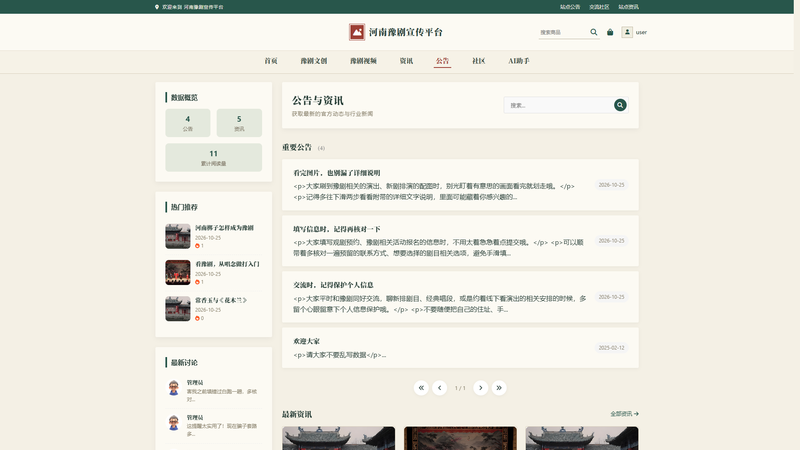Click fire icon under 河南梆子怎样成为豫剧
Viewport: 800px width, 450px height.
tap(197, 246)
